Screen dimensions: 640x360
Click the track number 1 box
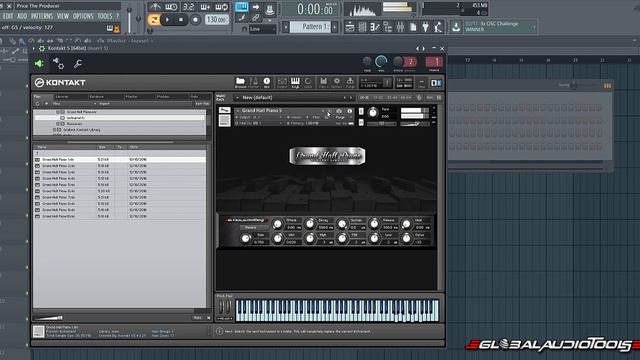click(434, 62)
